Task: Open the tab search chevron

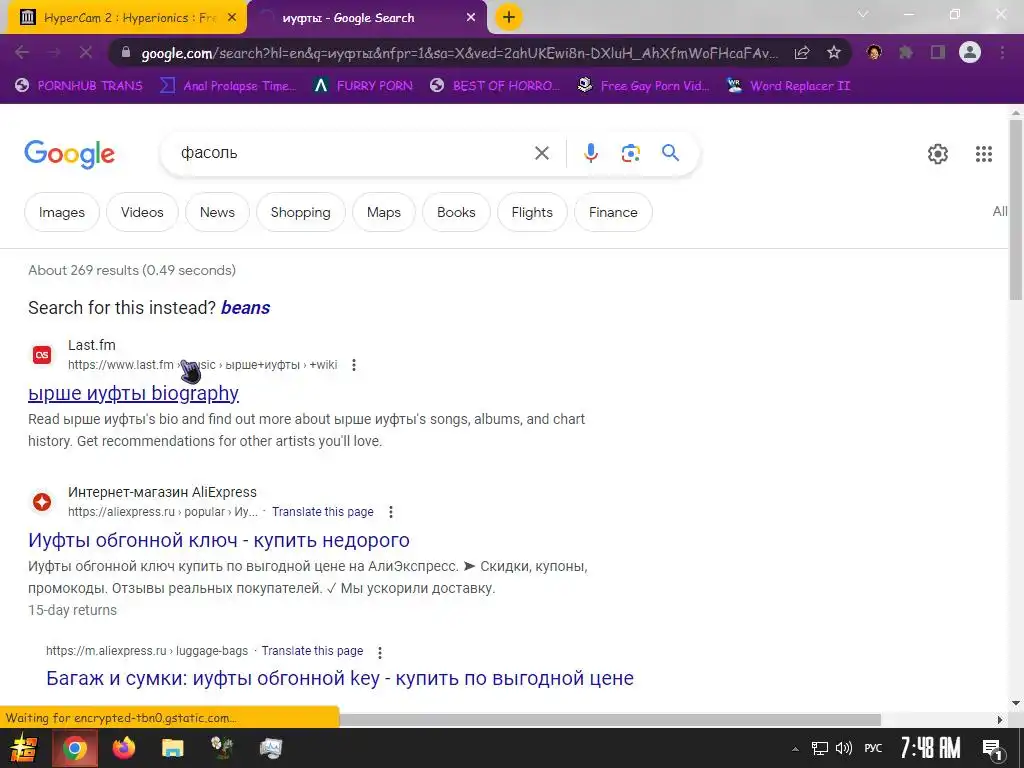Action: (x=863, y=14)
